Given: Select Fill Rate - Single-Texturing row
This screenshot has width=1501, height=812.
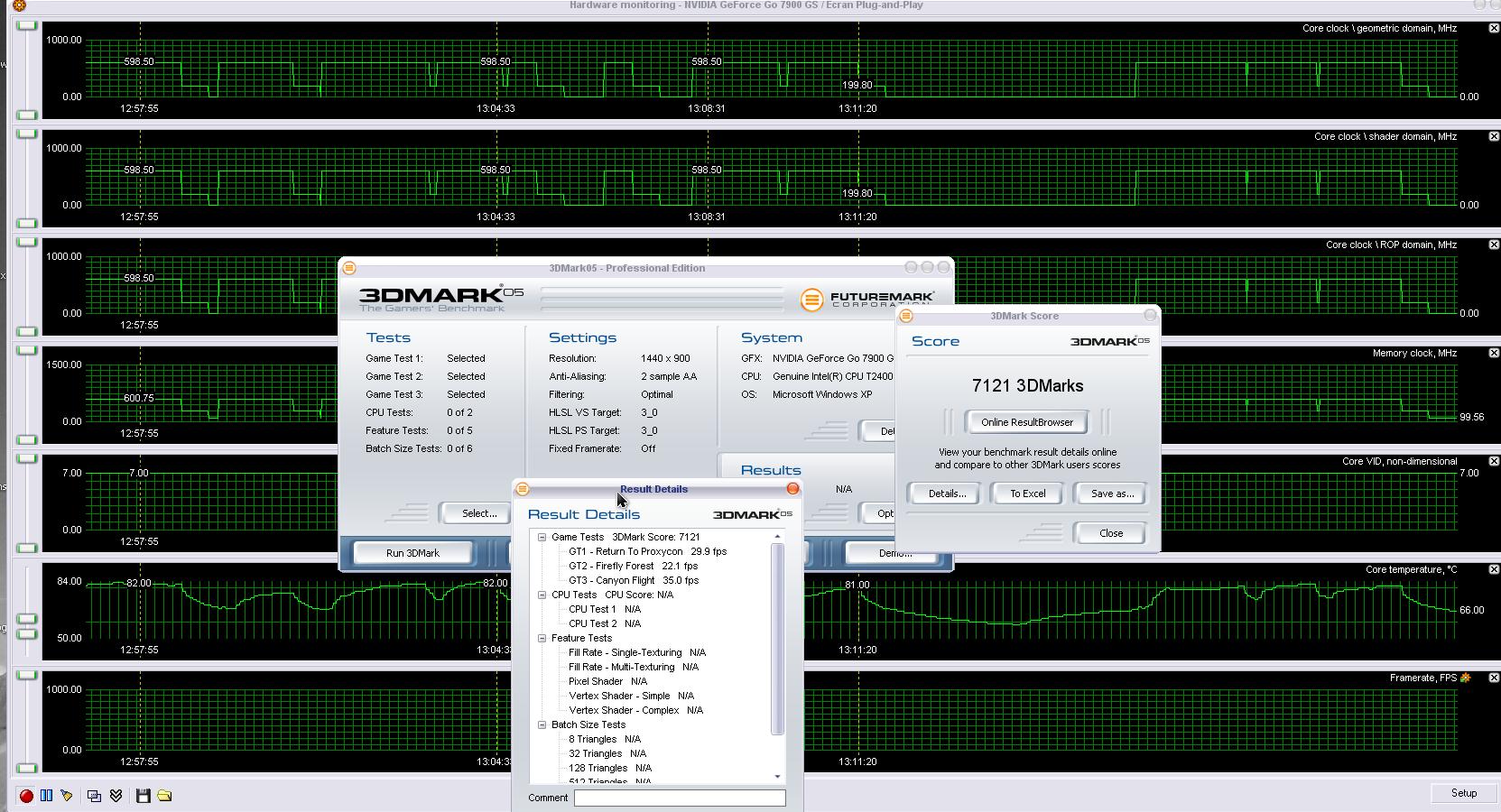Looking at the screenshot, I should pos(637,652).
